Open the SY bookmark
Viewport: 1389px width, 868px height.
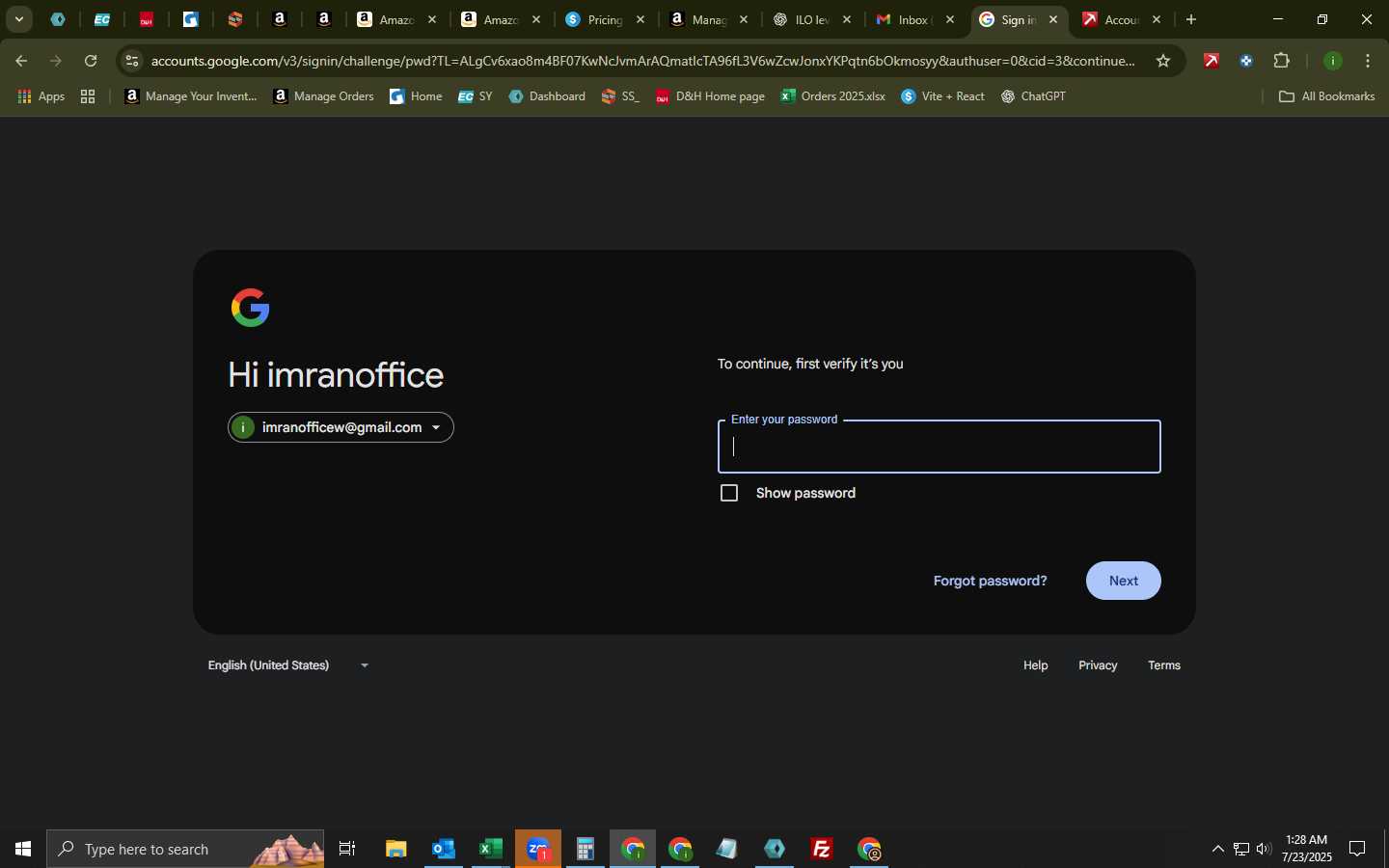[x=476, y=96]
